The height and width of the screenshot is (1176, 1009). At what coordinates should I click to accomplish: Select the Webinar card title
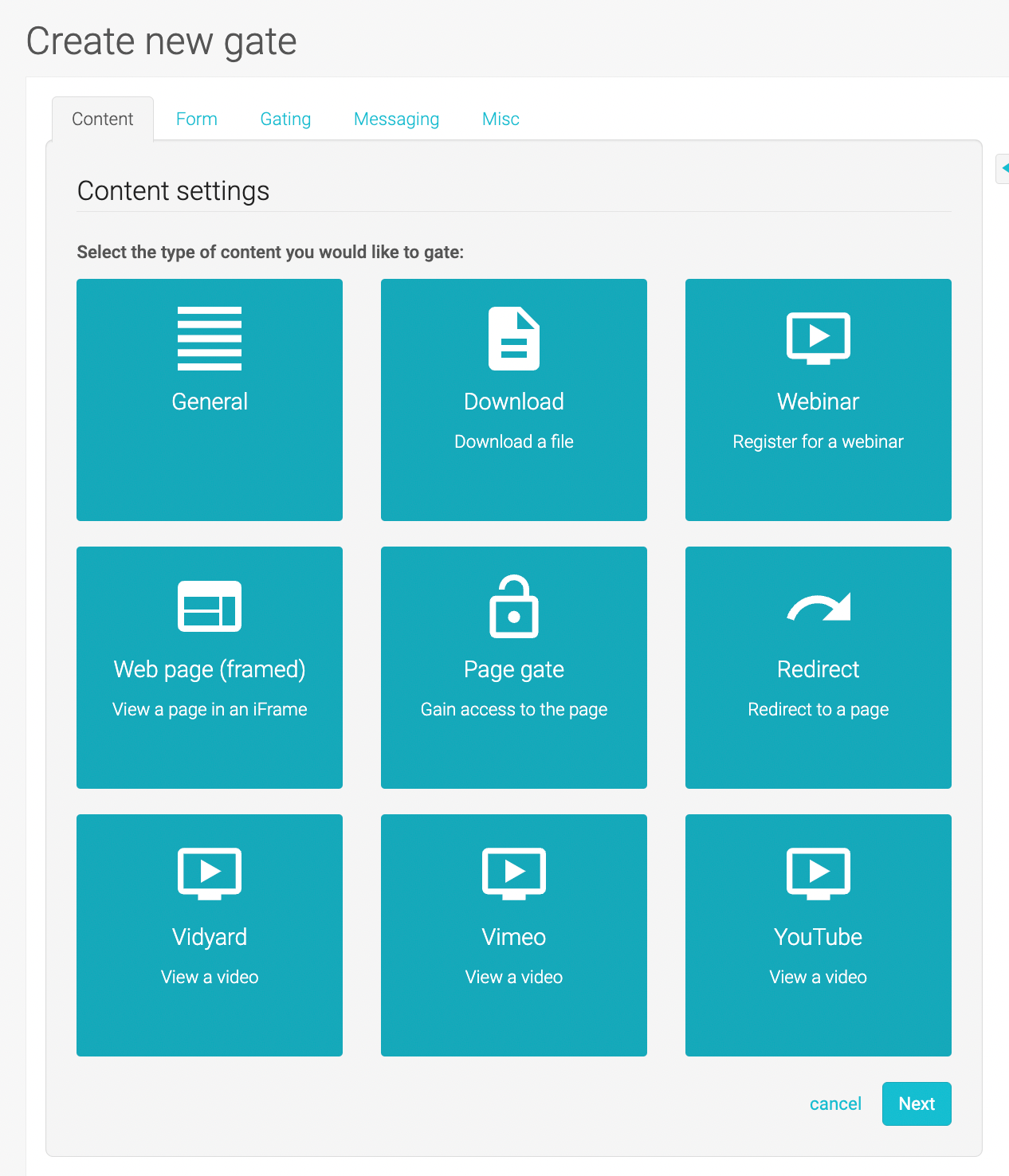point(819,402)
